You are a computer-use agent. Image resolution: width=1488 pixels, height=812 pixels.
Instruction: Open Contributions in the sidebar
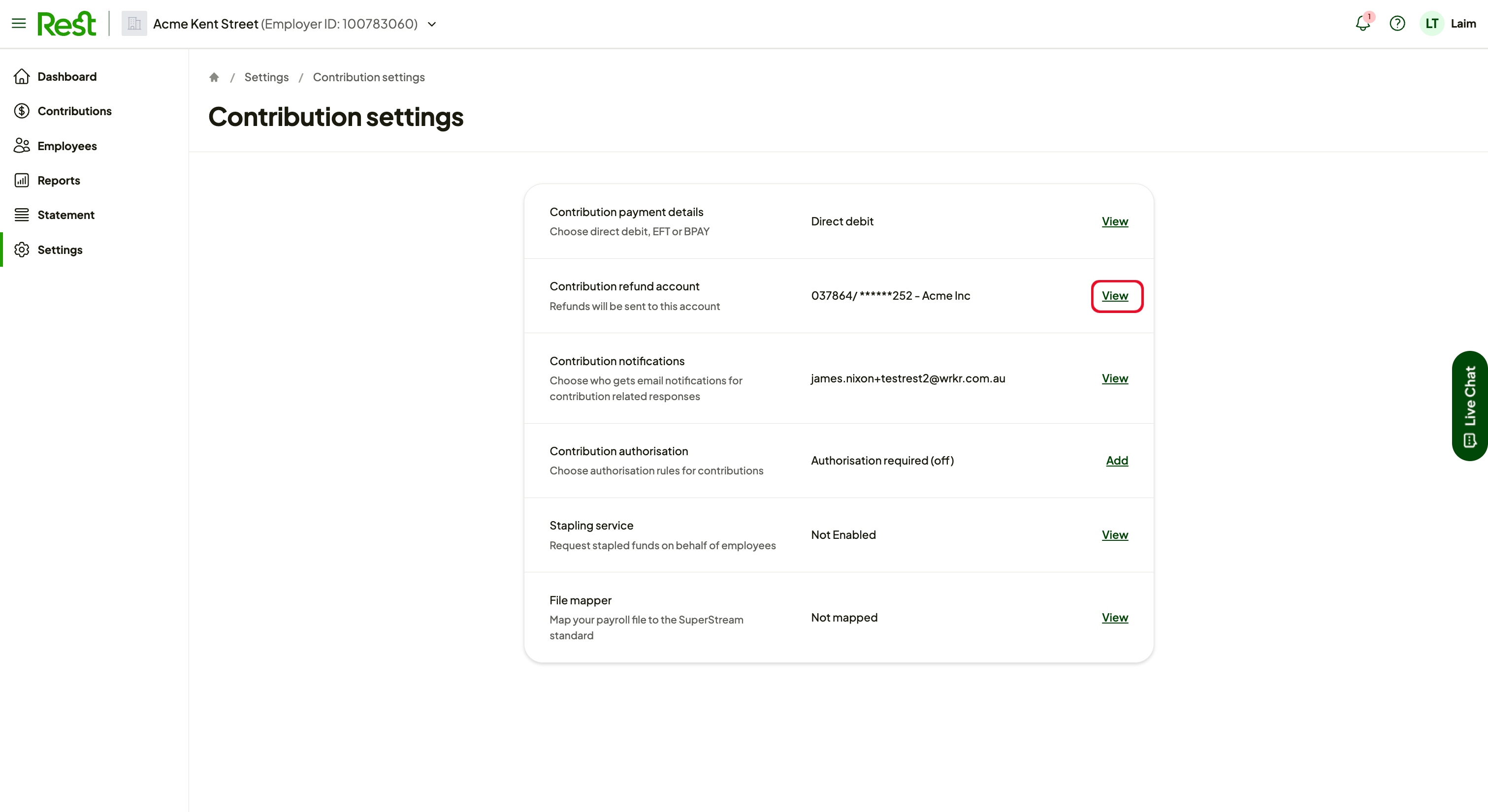[74, 111]
